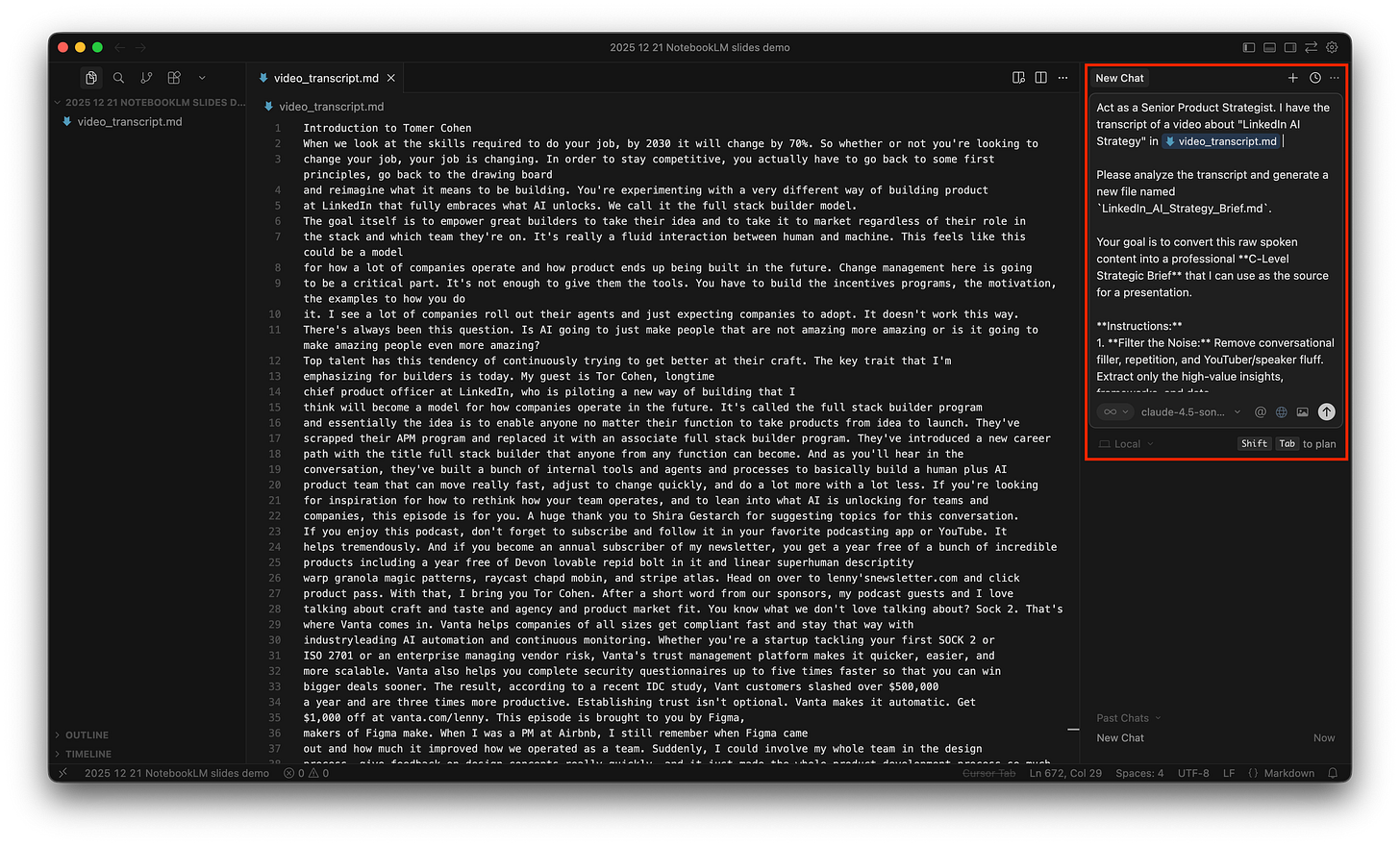Open notifications via the status bar bell

1331,772
